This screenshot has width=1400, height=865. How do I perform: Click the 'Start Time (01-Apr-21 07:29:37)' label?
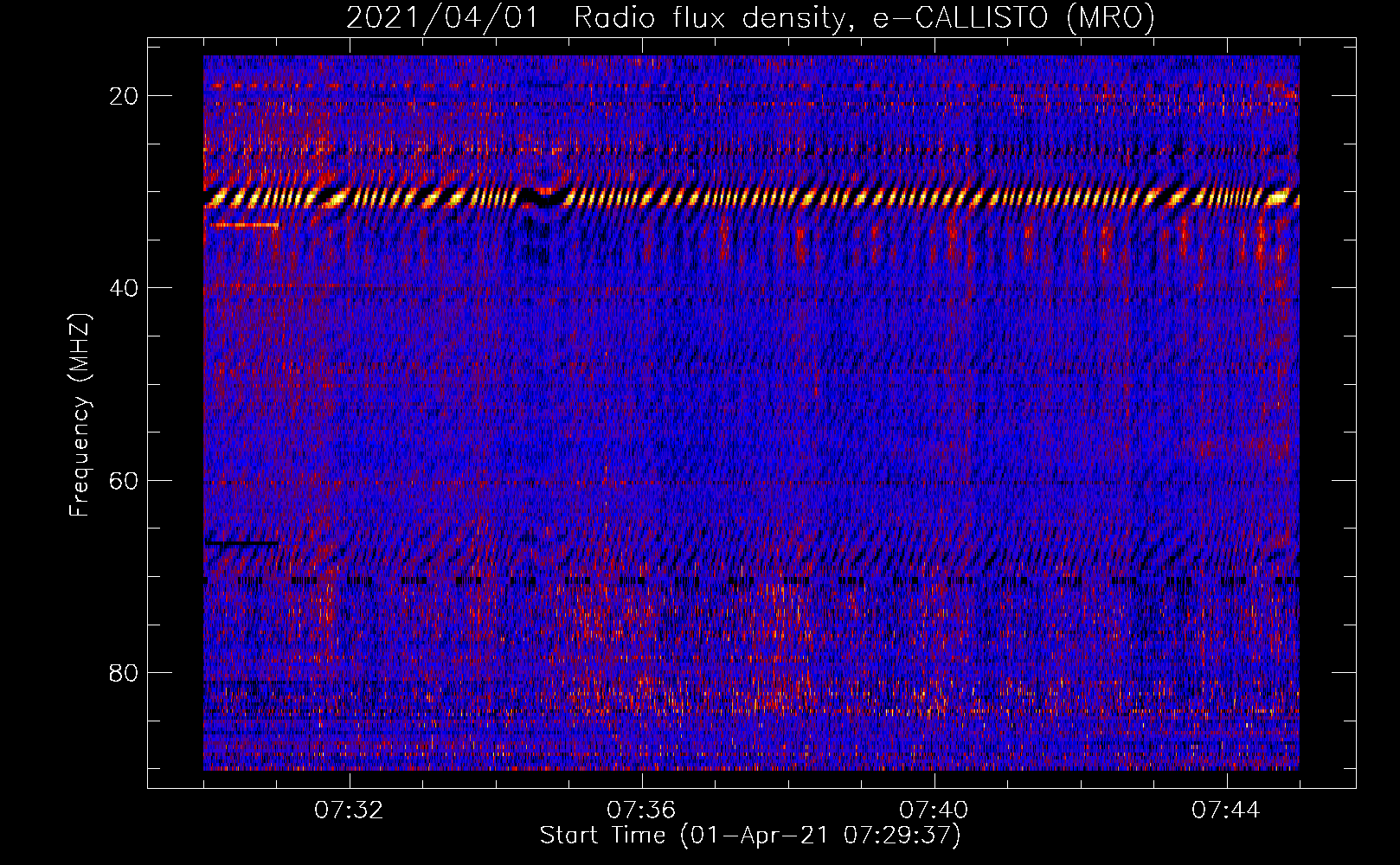(x=750, y=836)
